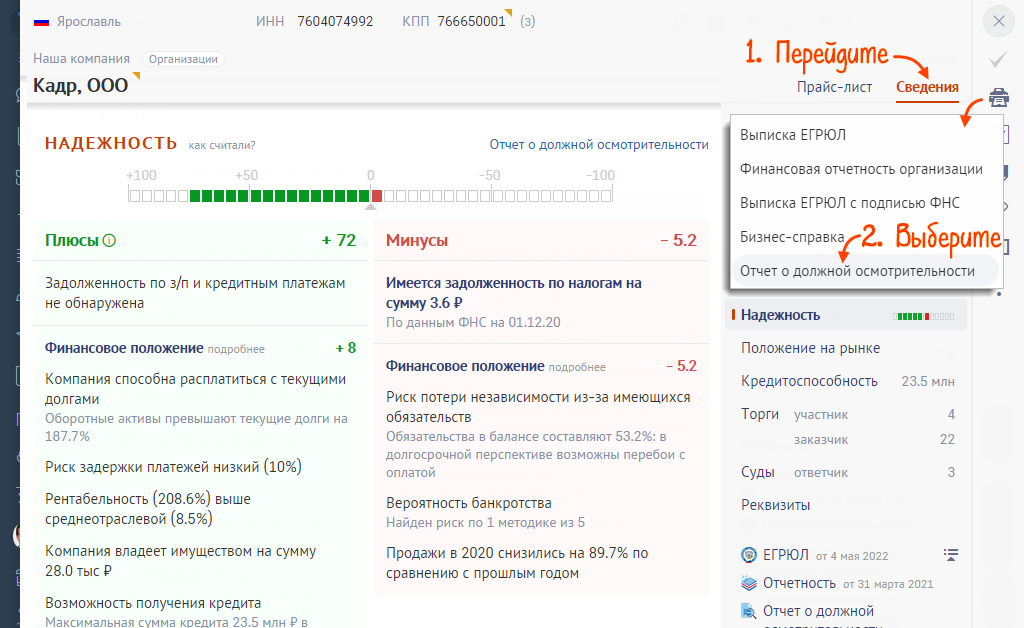
Task: Open ЕГРЮЛ list menu icon on right
Action: (950, 555)
